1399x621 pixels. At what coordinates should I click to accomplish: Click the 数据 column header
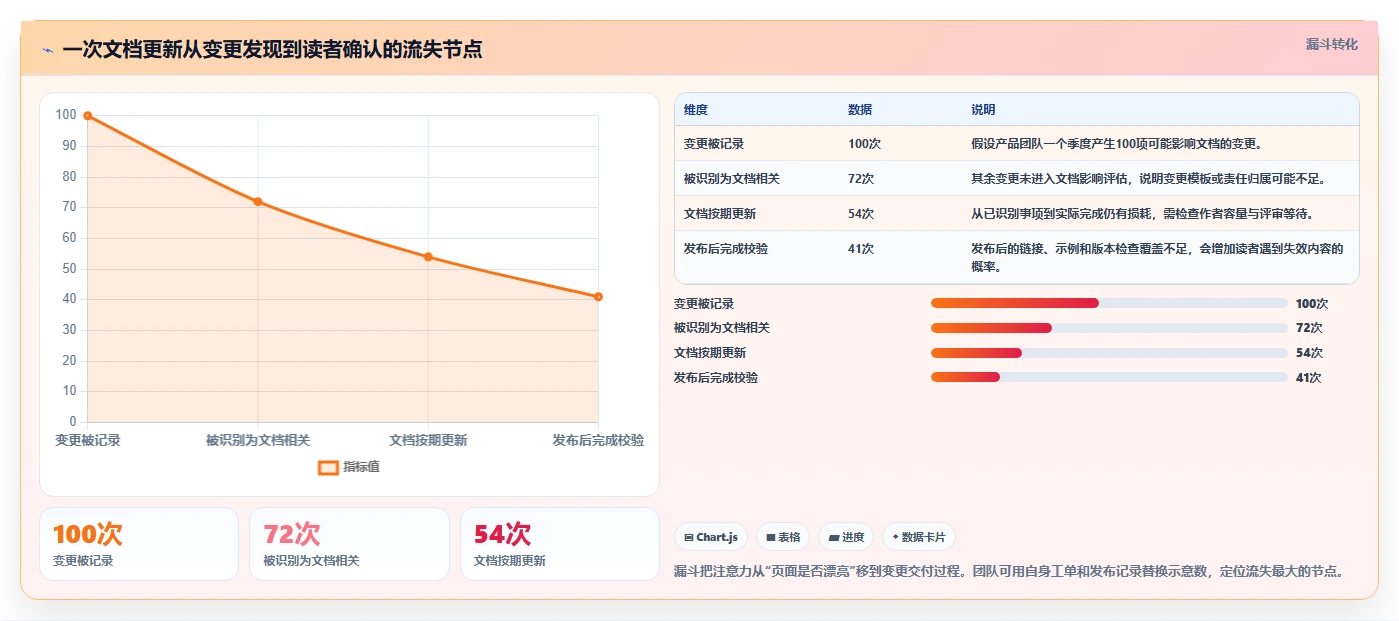(860, 110)
